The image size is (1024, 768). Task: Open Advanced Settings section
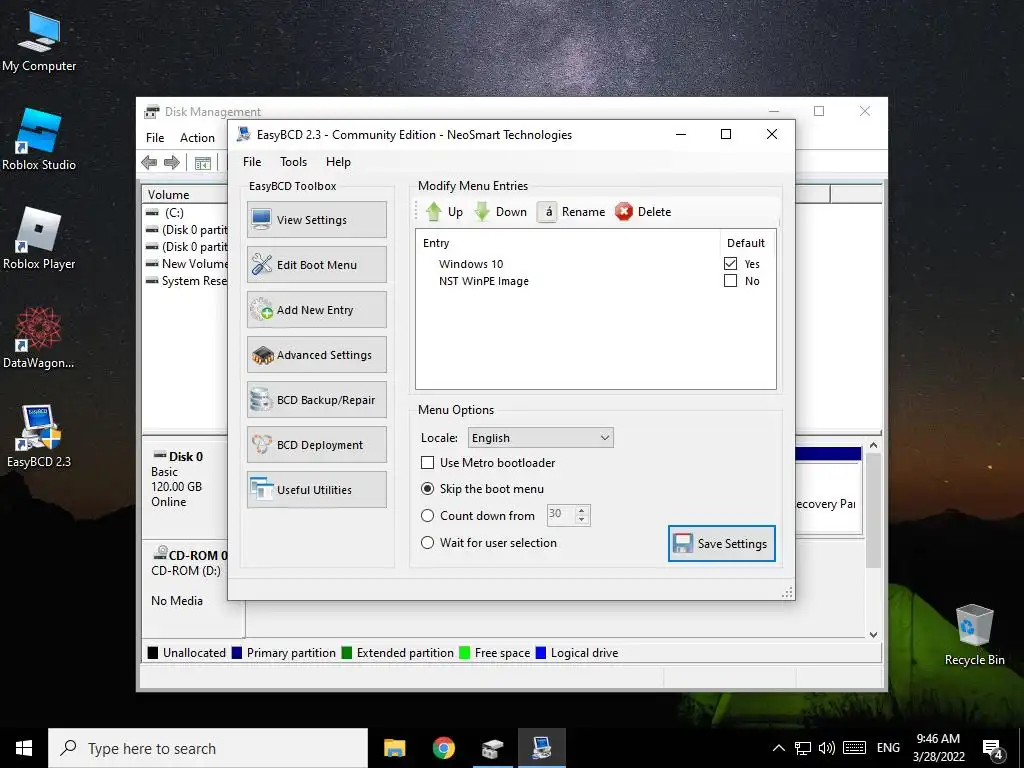click(x=317, y=355)
